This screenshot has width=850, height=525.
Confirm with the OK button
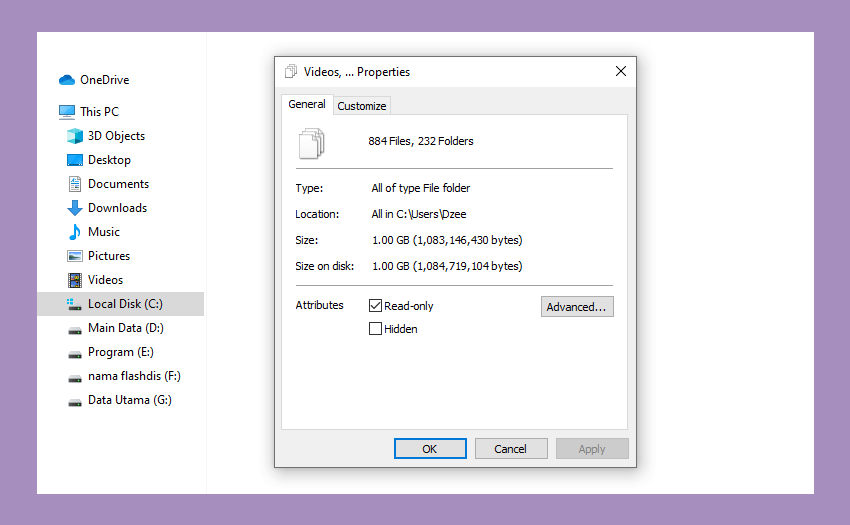[x=430, y=449]
